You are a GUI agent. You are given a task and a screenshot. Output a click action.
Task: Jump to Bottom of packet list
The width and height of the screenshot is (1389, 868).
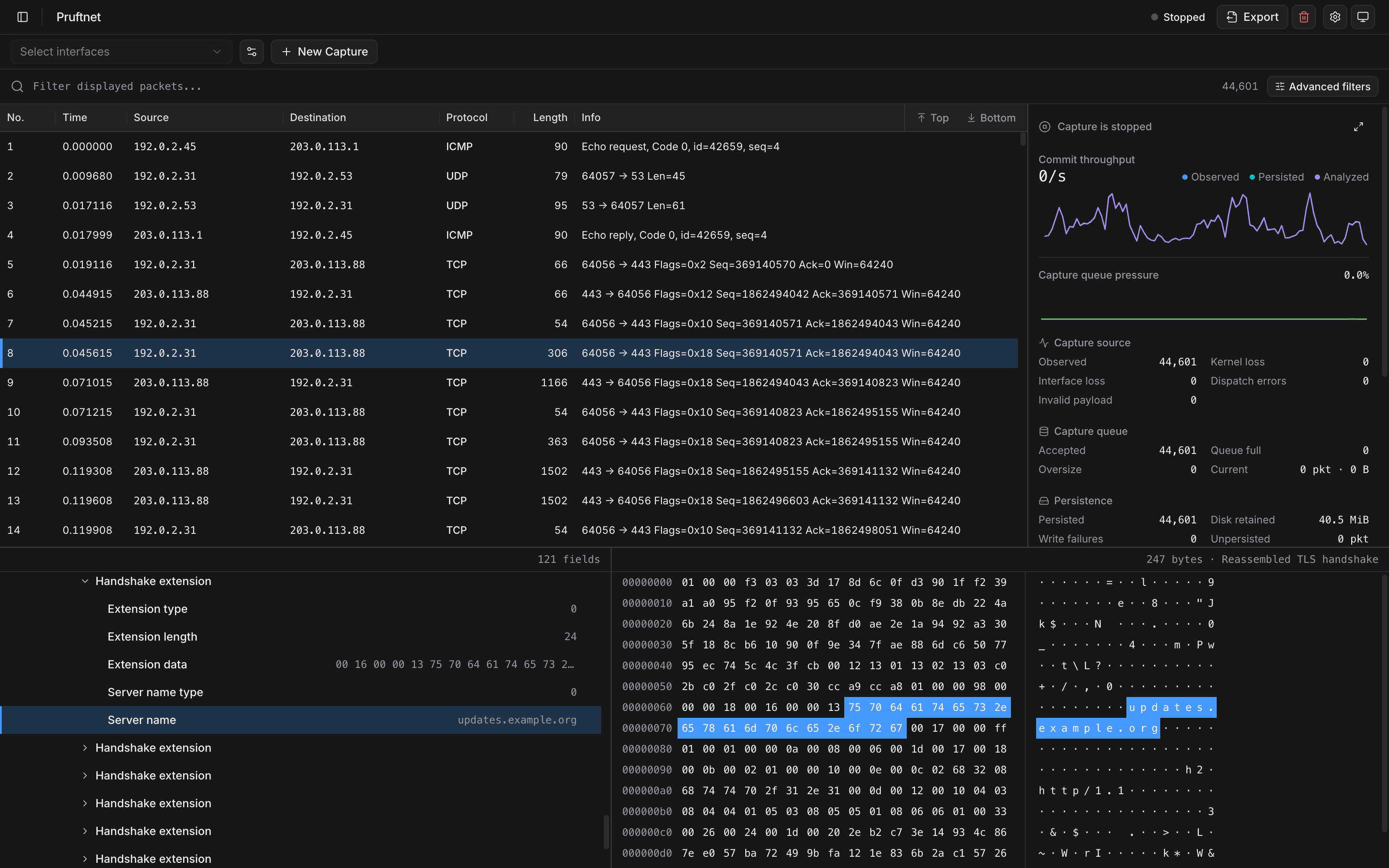[x=991, y=118]
